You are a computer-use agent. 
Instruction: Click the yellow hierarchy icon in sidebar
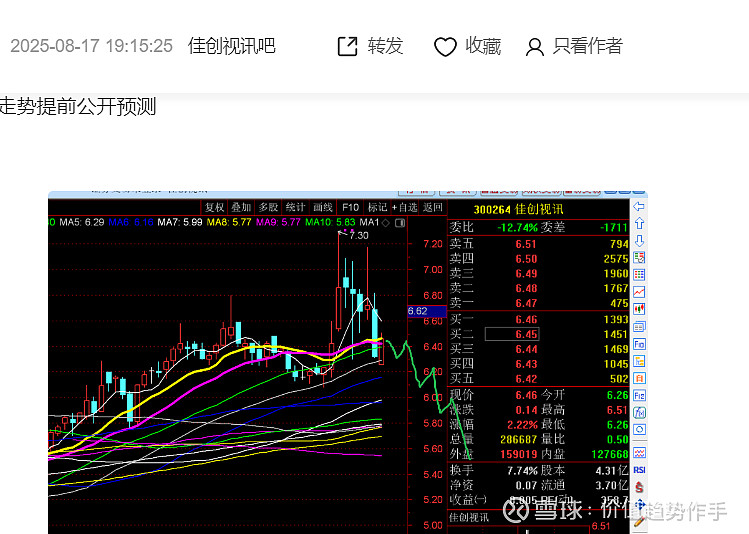(639, 361)
